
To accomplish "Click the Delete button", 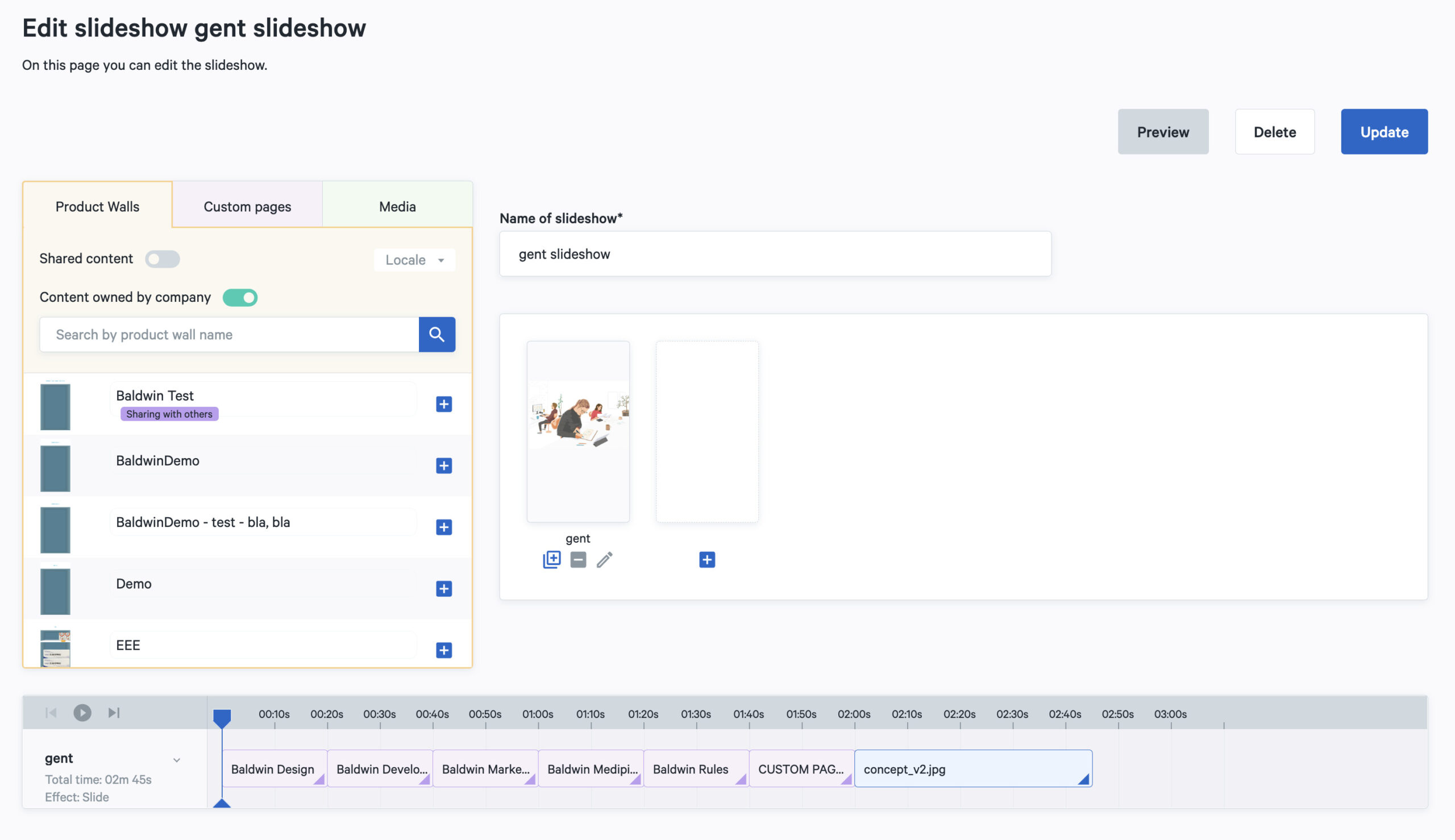I will click(1275, 131).
